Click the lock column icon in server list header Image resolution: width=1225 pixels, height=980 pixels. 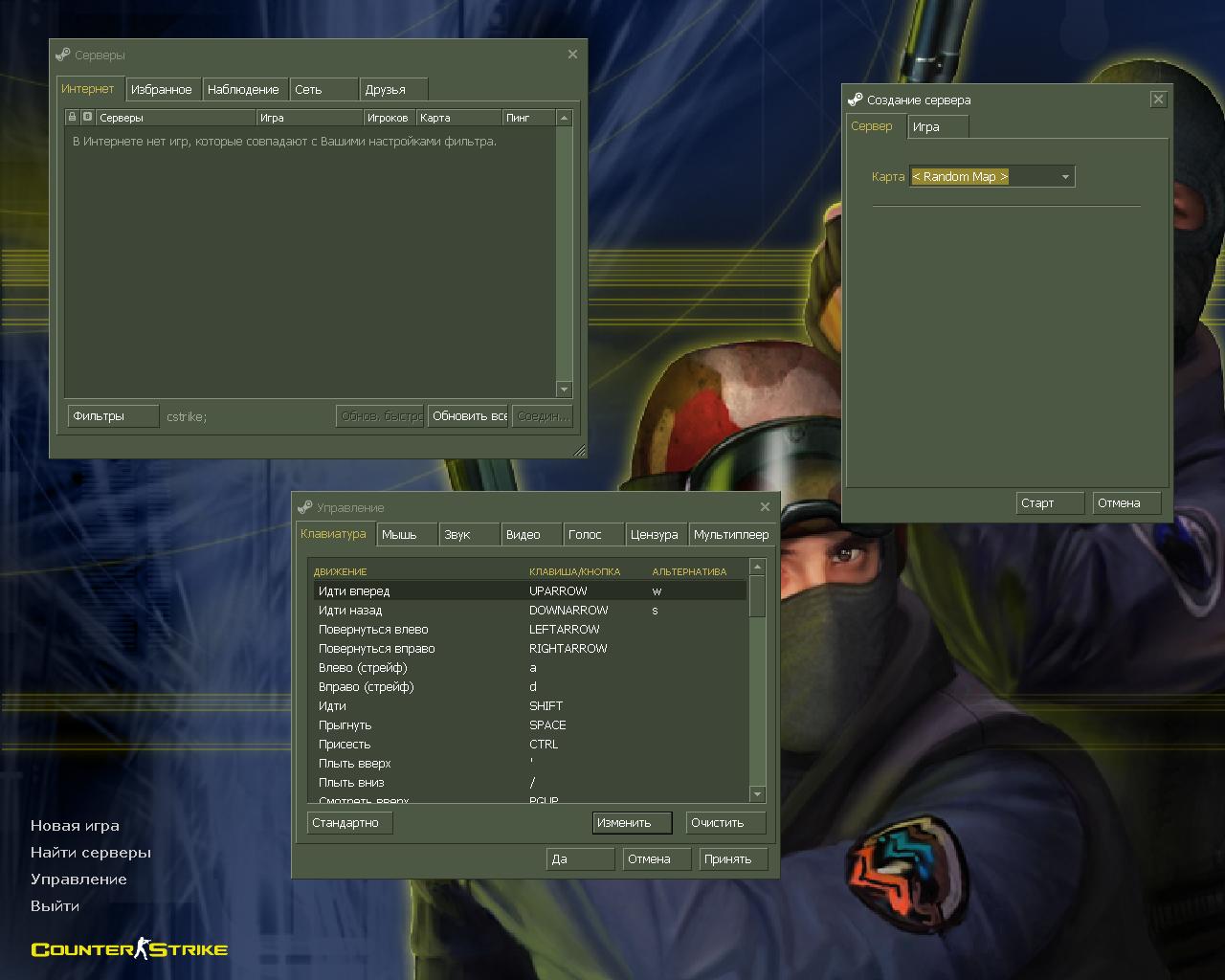[x=72, y=117]
